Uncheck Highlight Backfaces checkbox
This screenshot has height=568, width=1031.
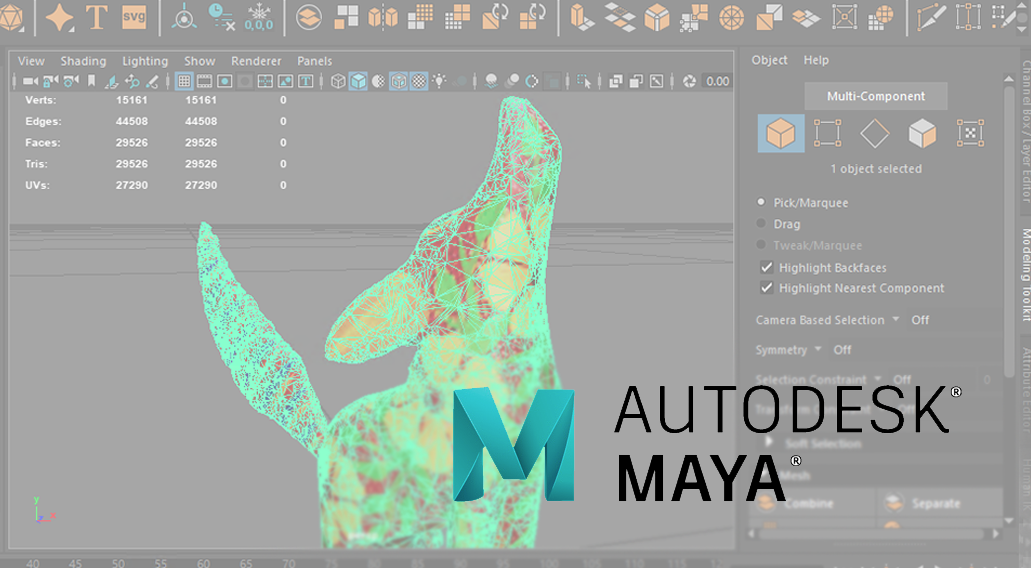coord(766,267)
